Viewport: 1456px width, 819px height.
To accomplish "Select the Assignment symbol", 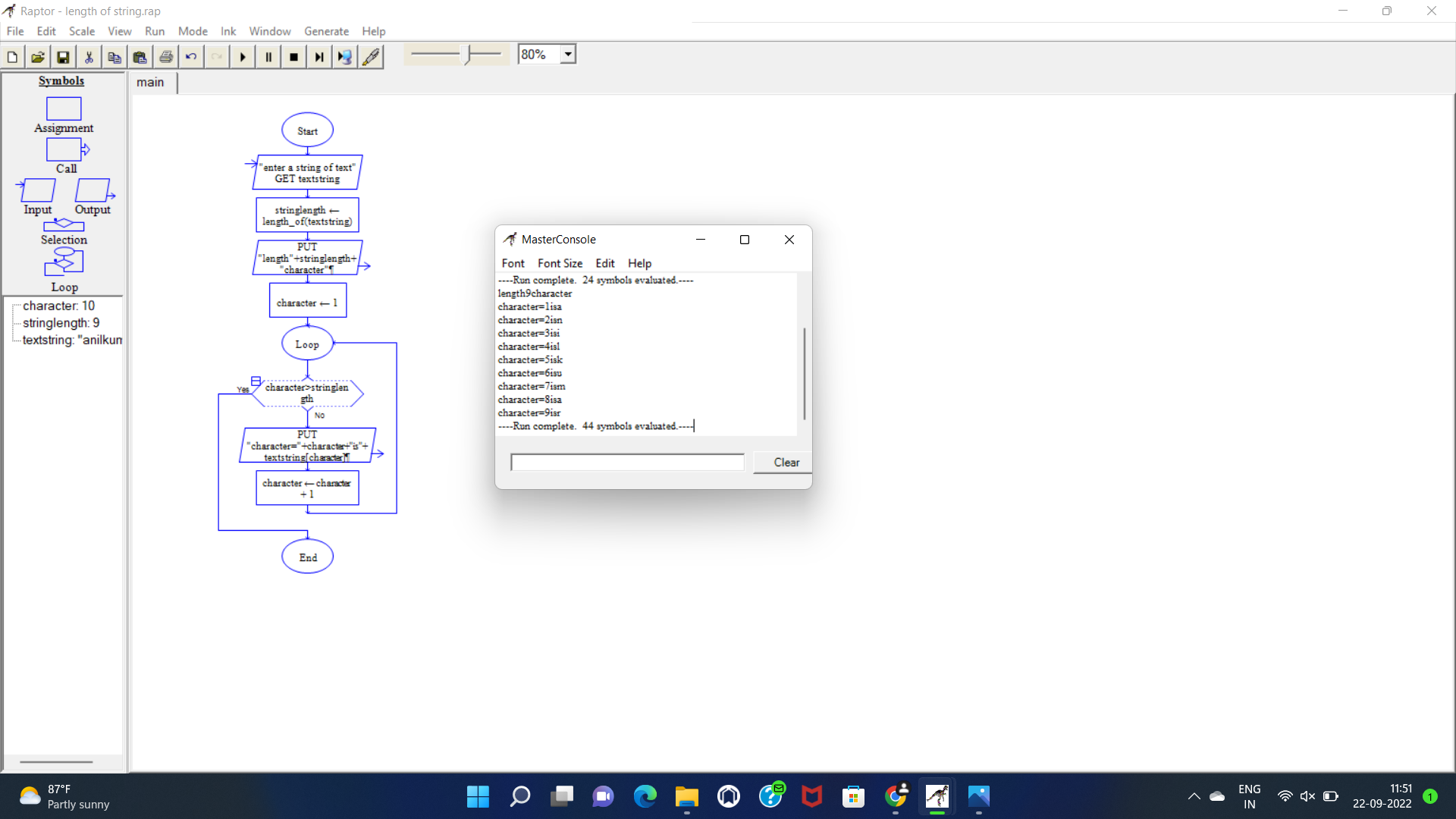I will [x=62, y=109].
